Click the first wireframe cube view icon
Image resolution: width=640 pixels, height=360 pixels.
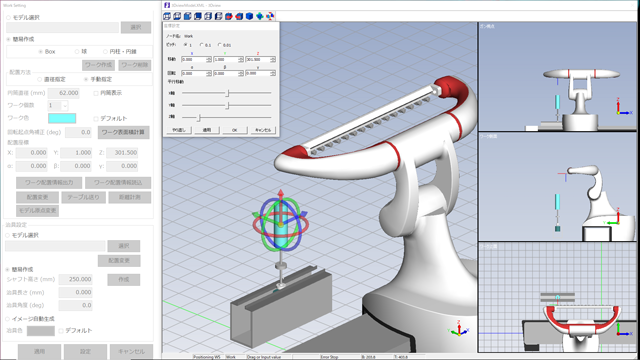tap(167, 16)
